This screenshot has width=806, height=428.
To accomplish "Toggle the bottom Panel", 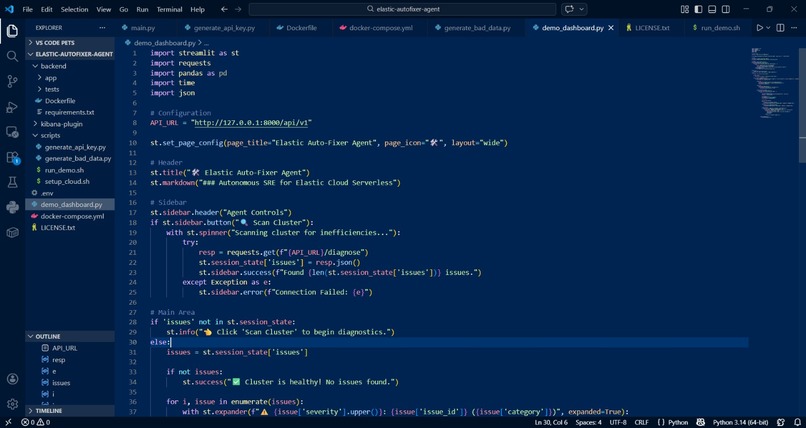I will pos(712,9).
